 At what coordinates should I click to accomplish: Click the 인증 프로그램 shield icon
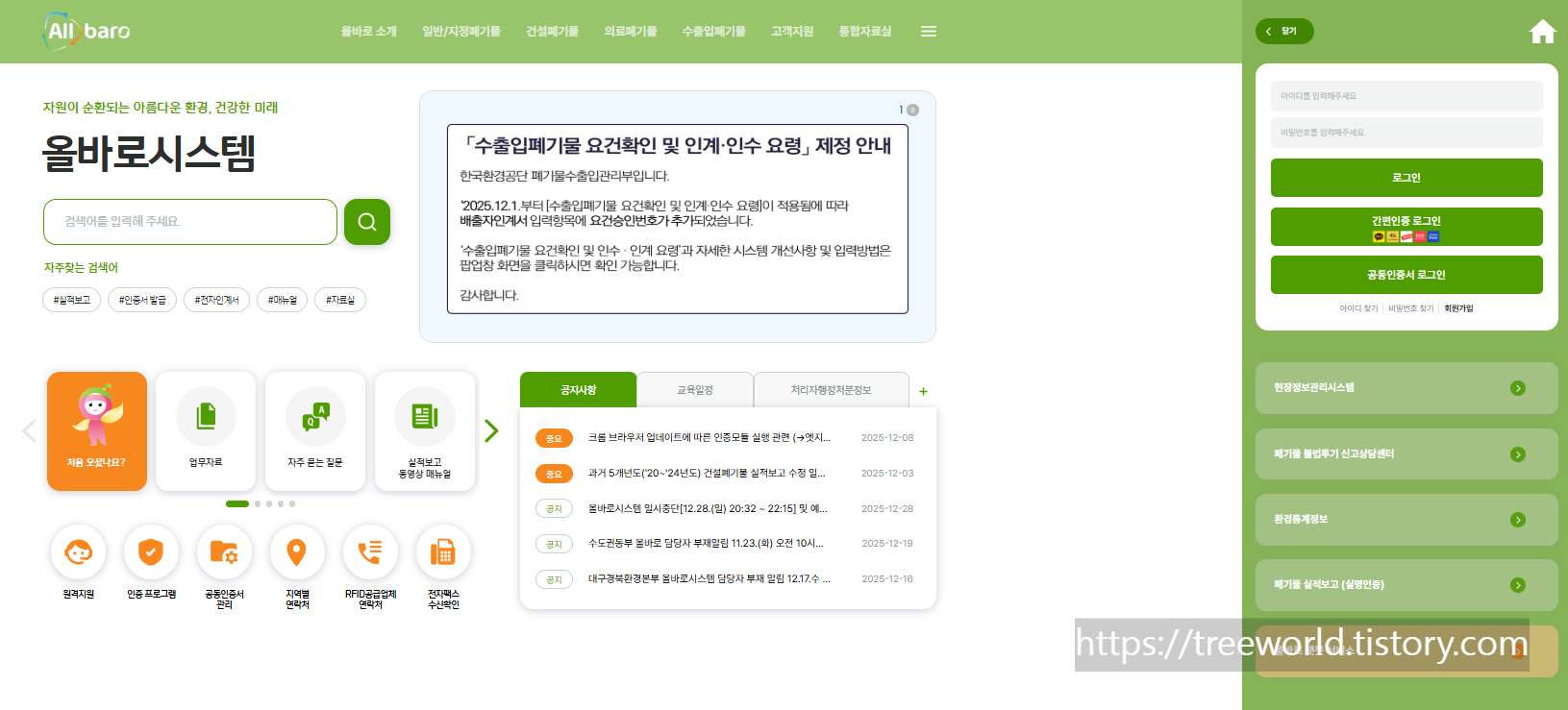[x=151, y=552]
